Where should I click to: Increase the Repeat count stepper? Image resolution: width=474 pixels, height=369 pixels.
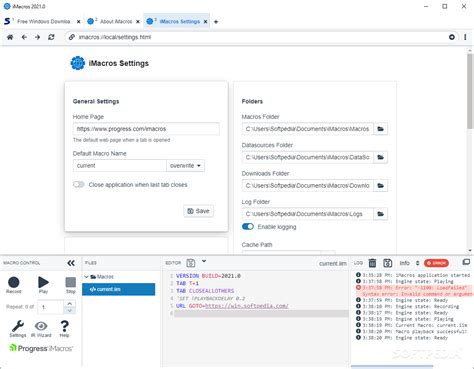(x=69, y=304)
